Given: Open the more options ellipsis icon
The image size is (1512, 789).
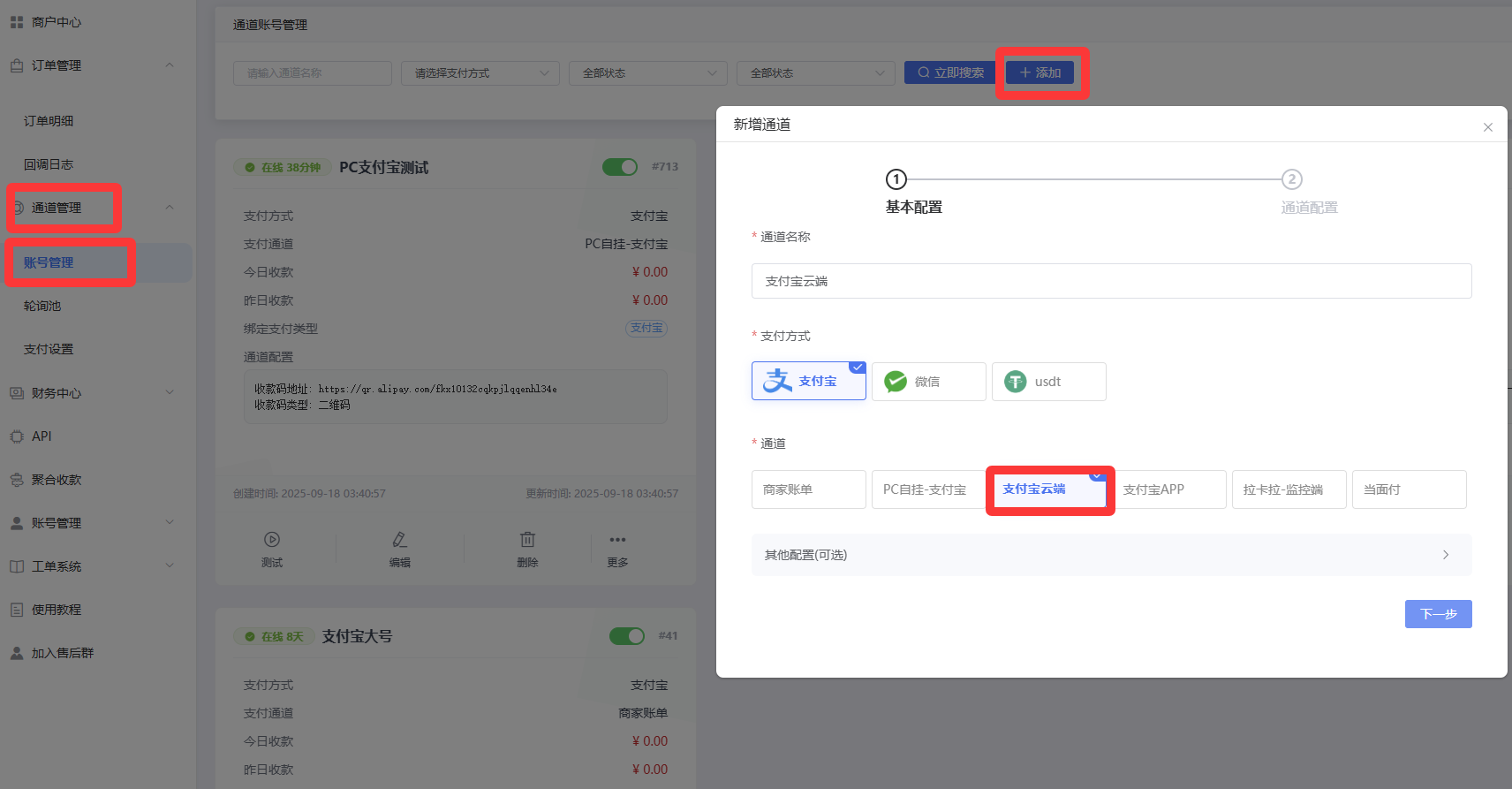Looking at the screenshot, I should (x=617, y=540).
